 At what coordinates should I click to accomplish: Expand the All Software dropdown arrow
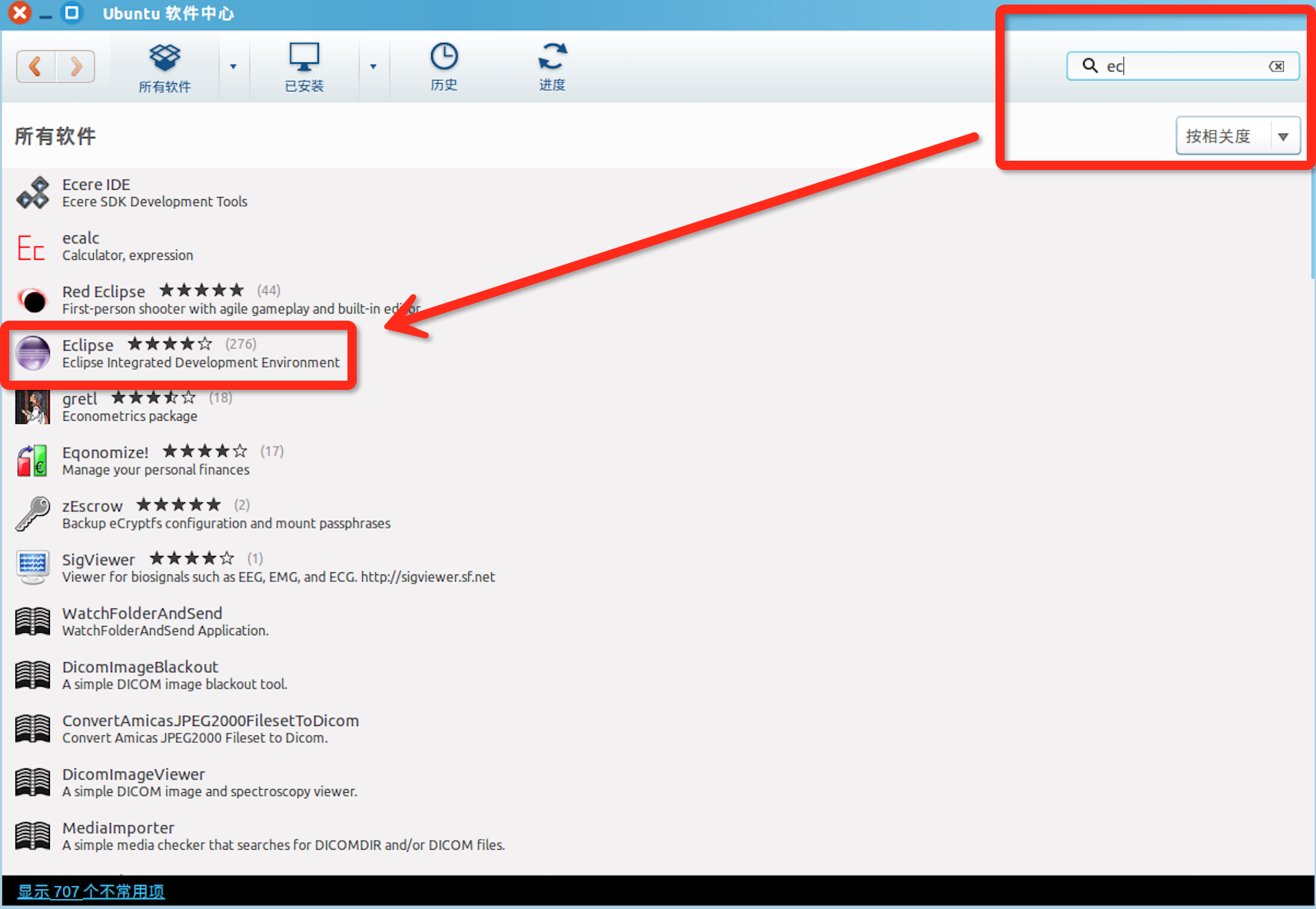point(233,67)
